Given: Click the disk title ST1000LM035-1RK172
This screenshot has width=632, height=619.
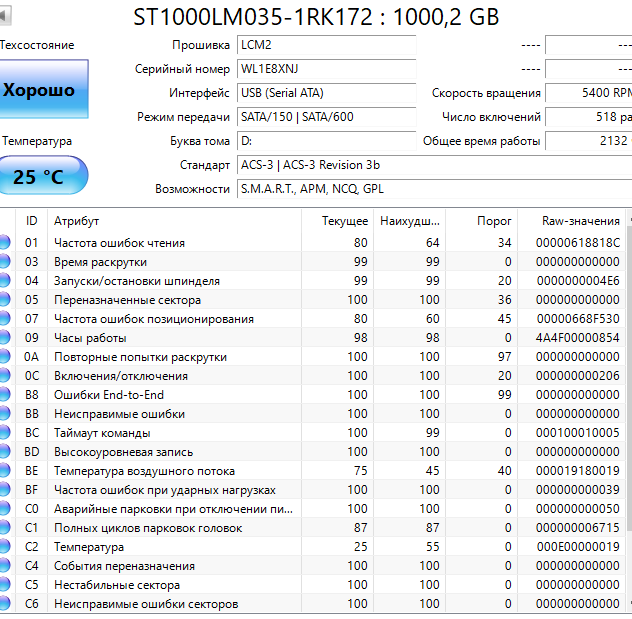Looking at the screenshot, I should point(316,17).
